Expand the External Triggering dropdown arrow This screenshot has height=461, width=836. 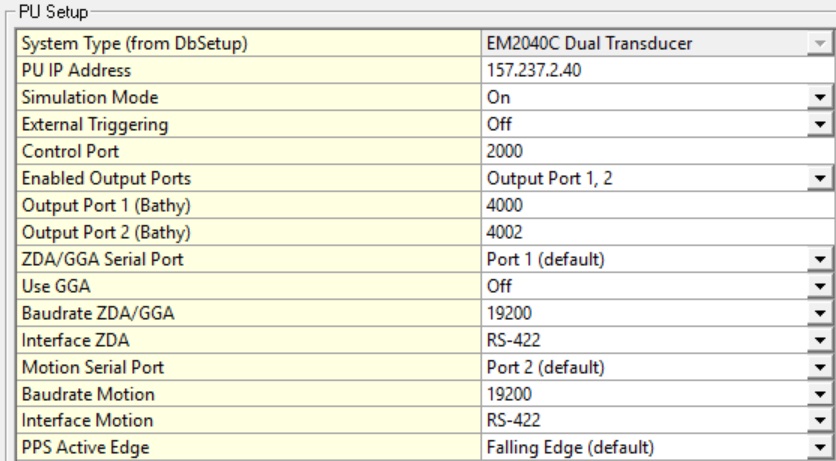pos(821,125)
